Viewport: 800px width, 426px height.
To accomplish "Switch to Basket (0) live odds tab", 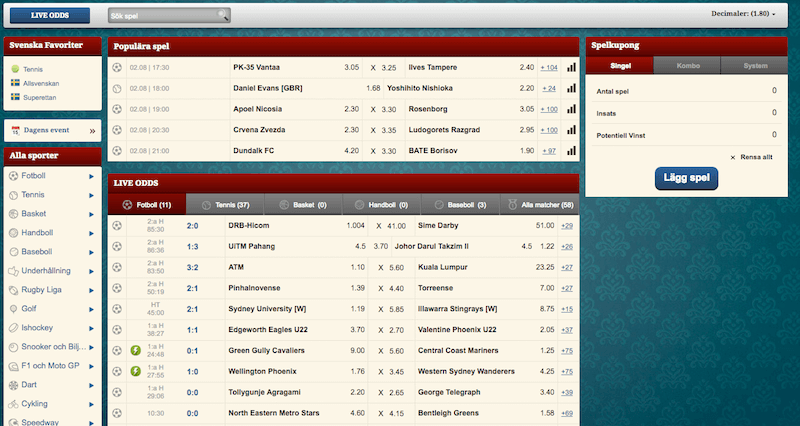I will 304,205.
